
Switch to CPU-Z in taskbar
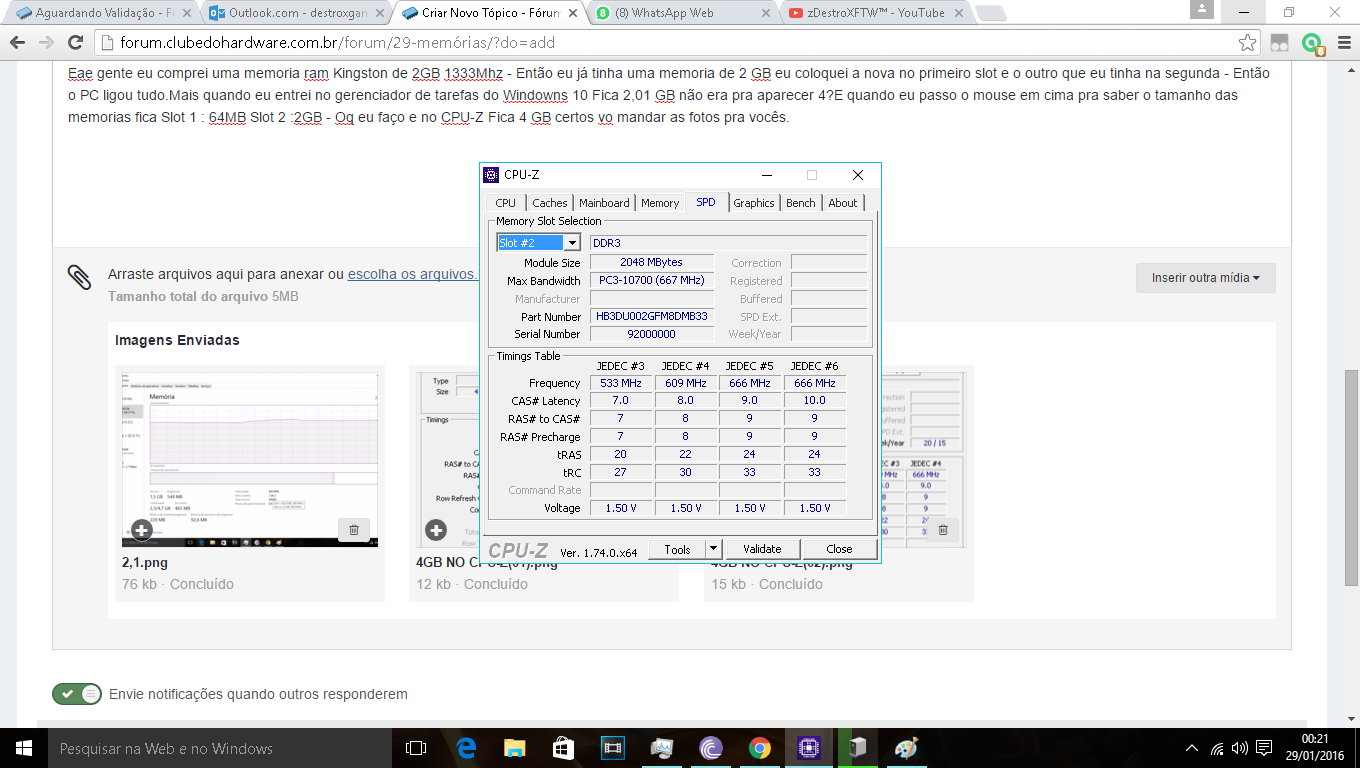(x=809, y=748)
